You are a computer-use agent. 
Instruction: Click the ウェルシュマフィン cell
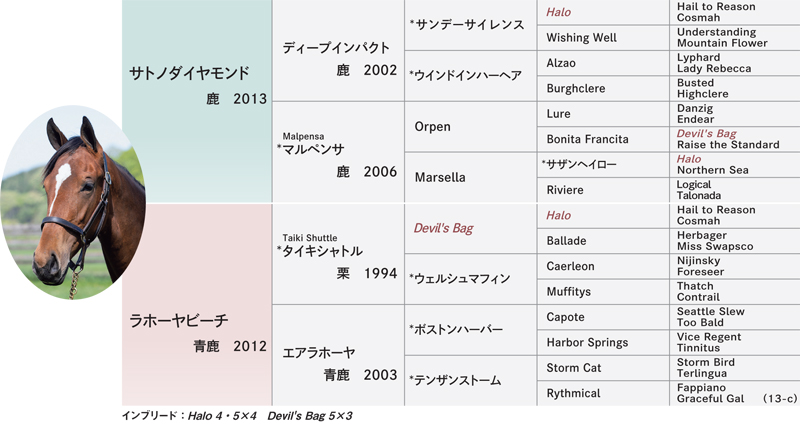coord(470,279)
